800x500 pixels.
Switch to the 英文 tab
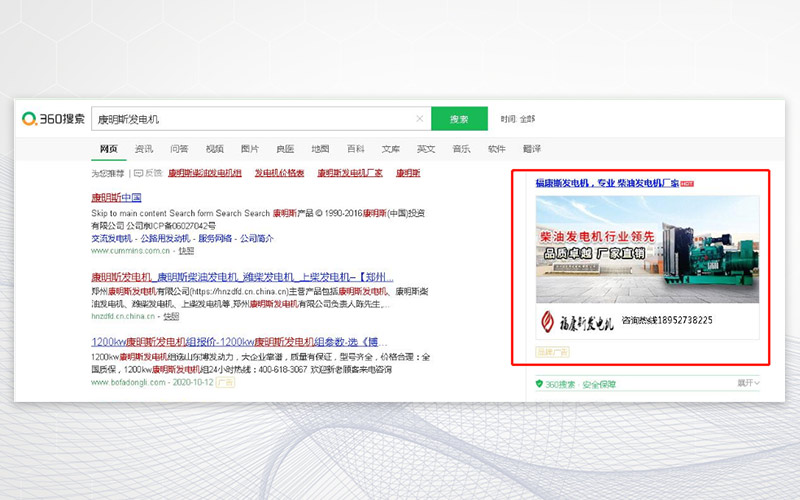click(x=426, y=149)
